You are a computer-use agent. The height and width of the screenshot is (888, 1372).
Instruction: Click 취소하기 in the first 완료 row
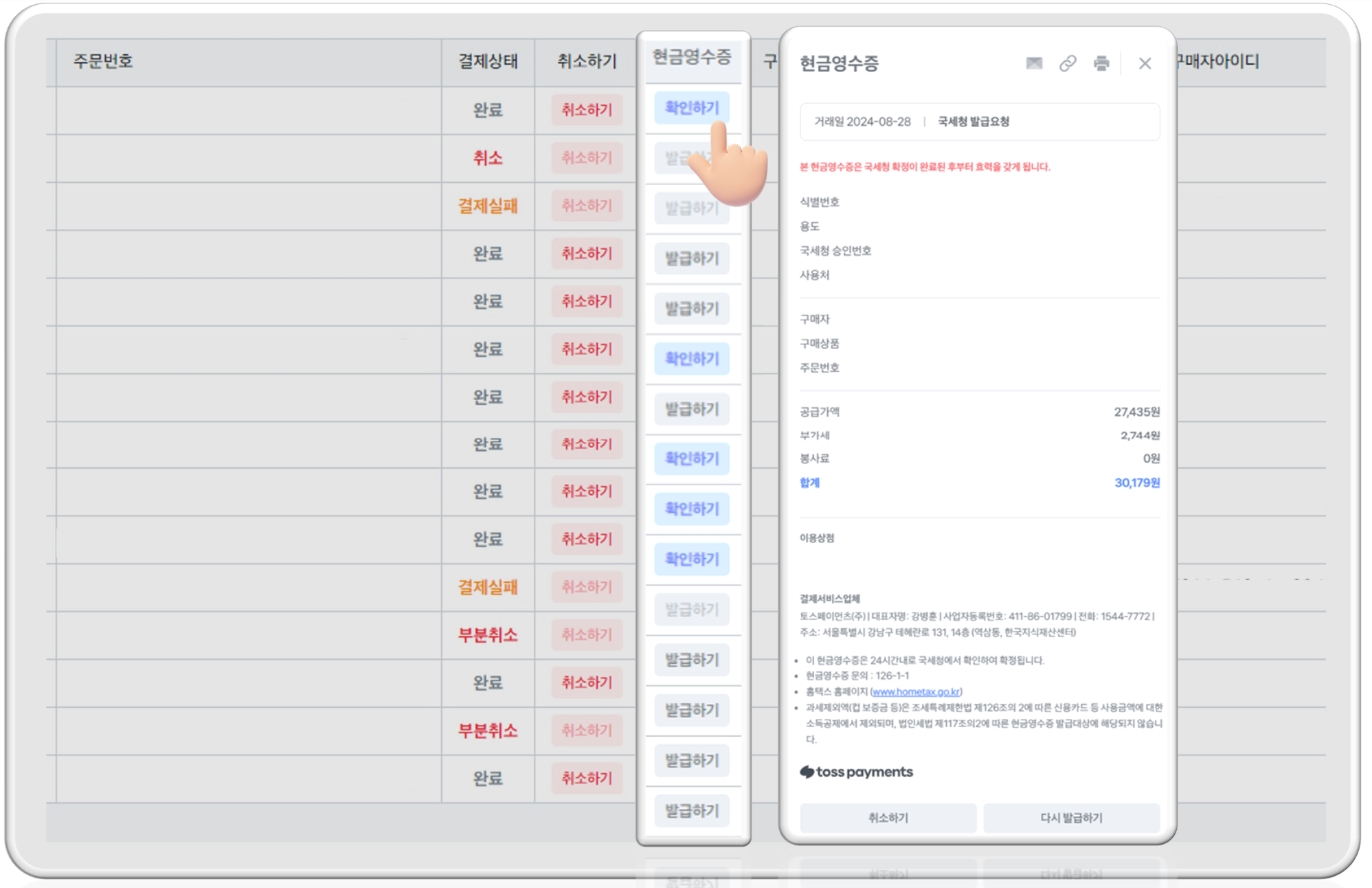[x=586, y=110]
